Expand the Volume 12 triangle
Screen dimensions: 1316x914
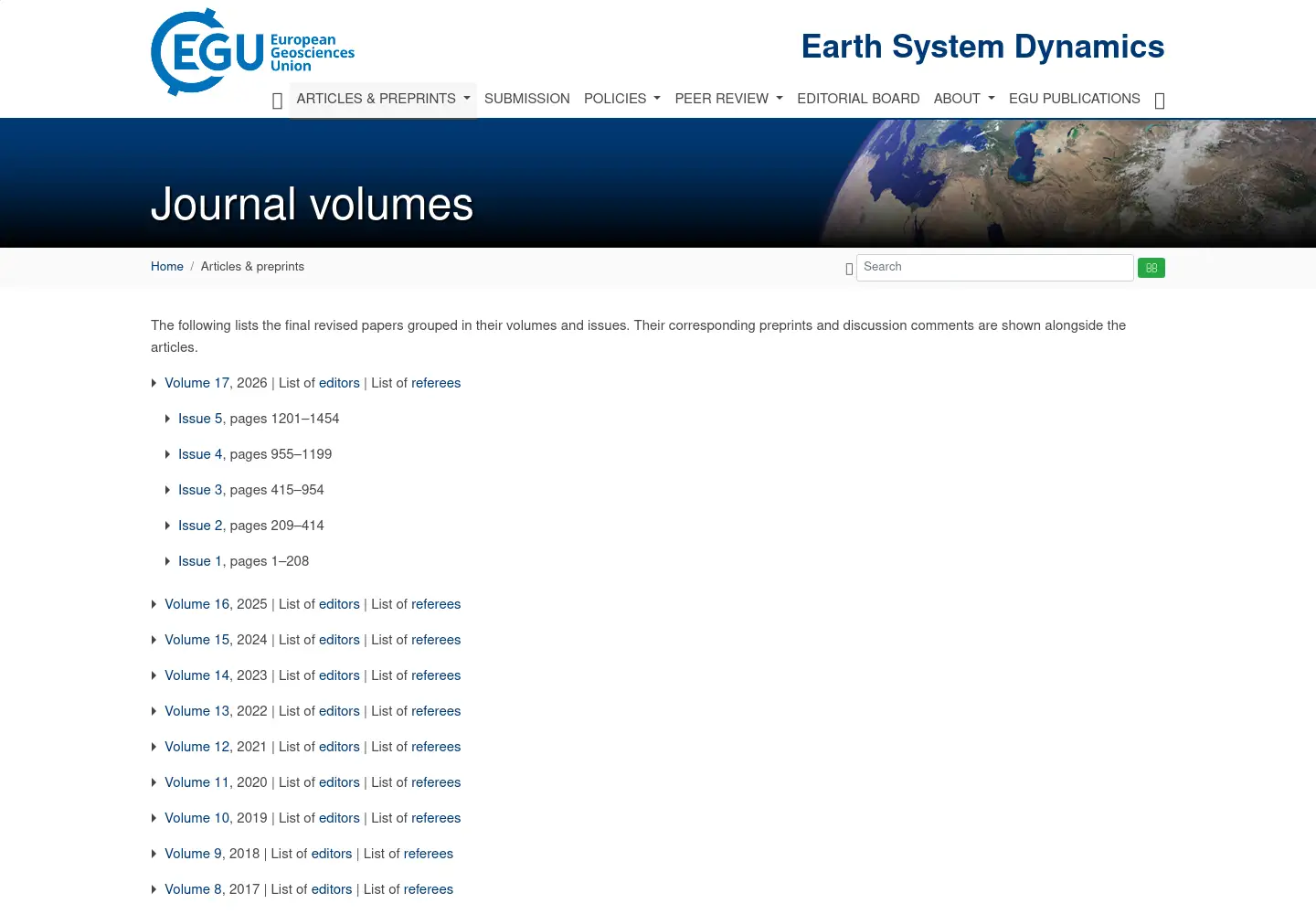(x=154, y=747)
